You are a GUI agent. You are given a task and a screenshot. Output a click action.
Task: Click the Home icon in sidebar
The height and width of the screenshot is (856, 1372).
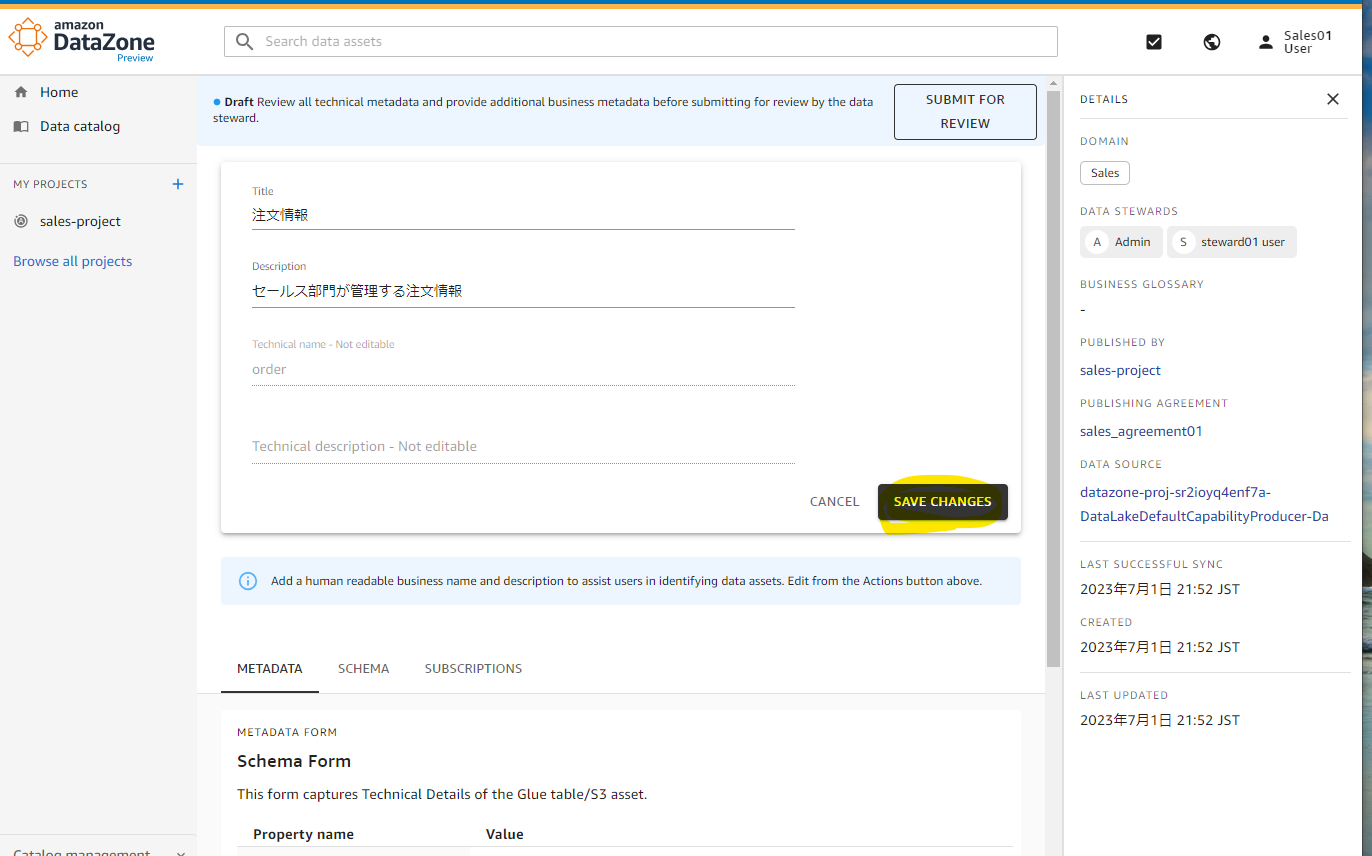click(21, 92)
